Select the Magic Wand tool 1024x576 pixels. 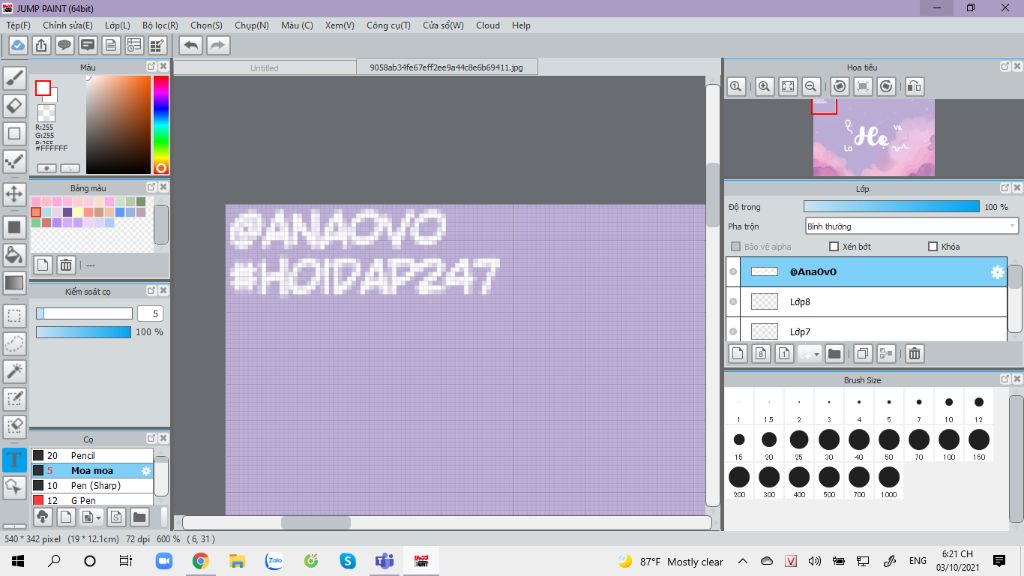[x=14, y=371]
